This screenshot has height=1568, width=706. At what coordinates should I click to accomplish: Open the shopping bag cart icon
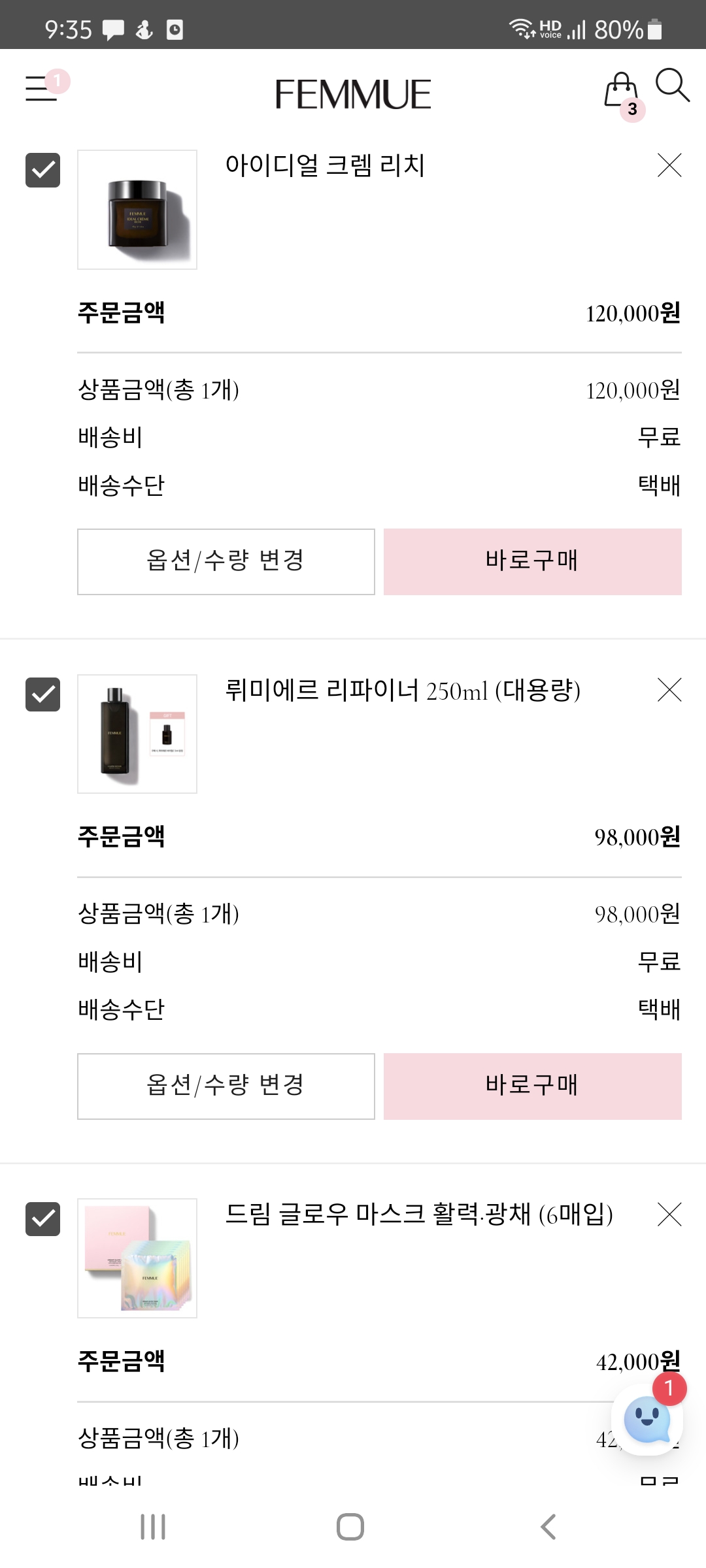click(x=621, y=90)
